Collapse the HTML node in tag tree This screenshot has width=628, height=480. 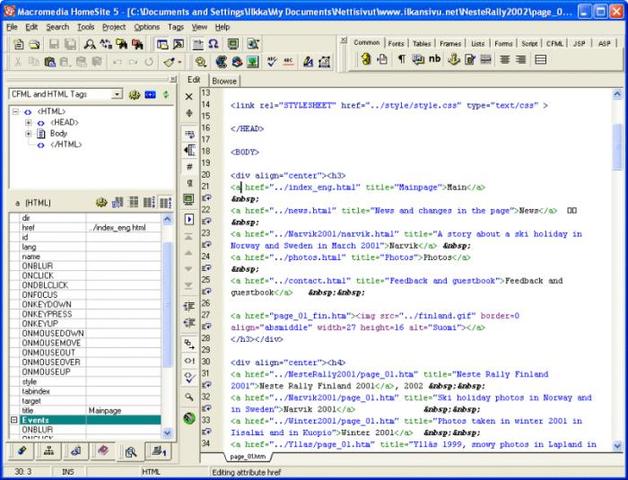16,112
